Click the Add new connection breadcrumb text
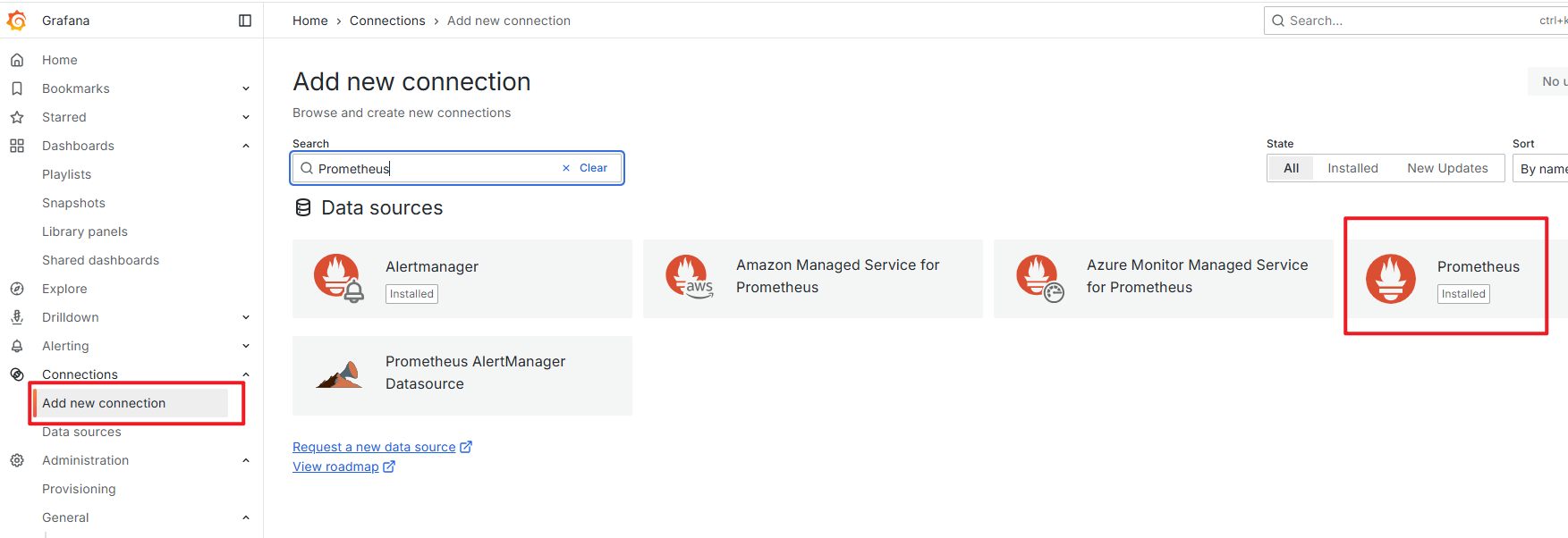 click(509, 21)
